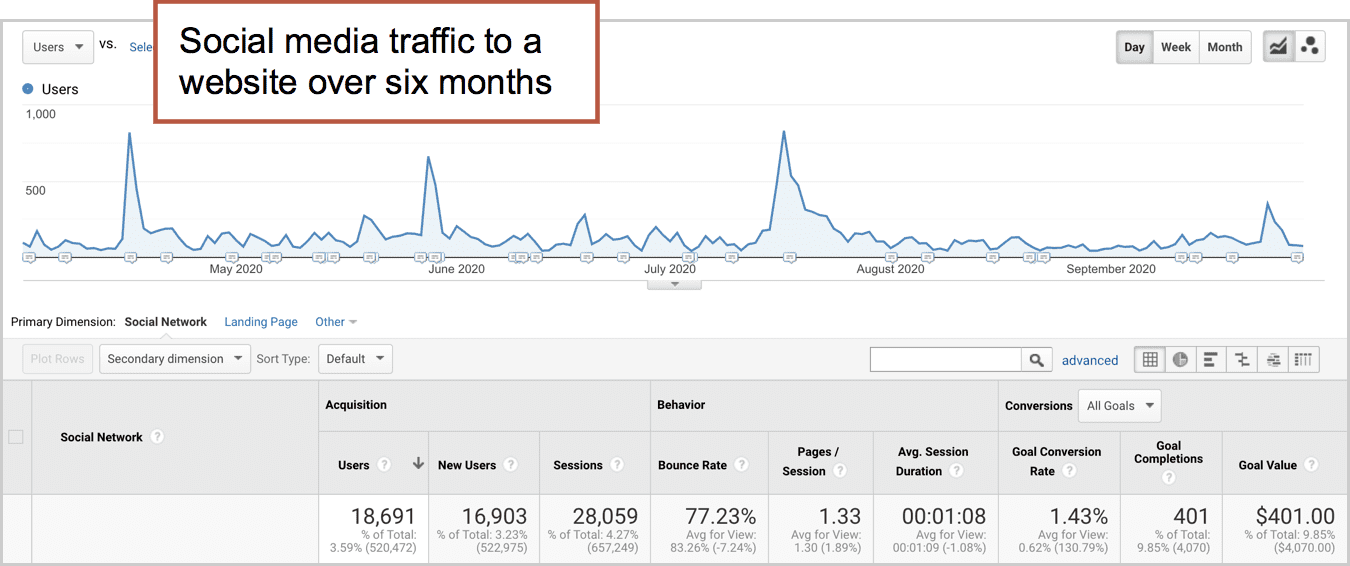Viewport: 1350px width, 566px height.
Task: Select the horizontal bar performance view icon
Action: tap(1211, 359)
